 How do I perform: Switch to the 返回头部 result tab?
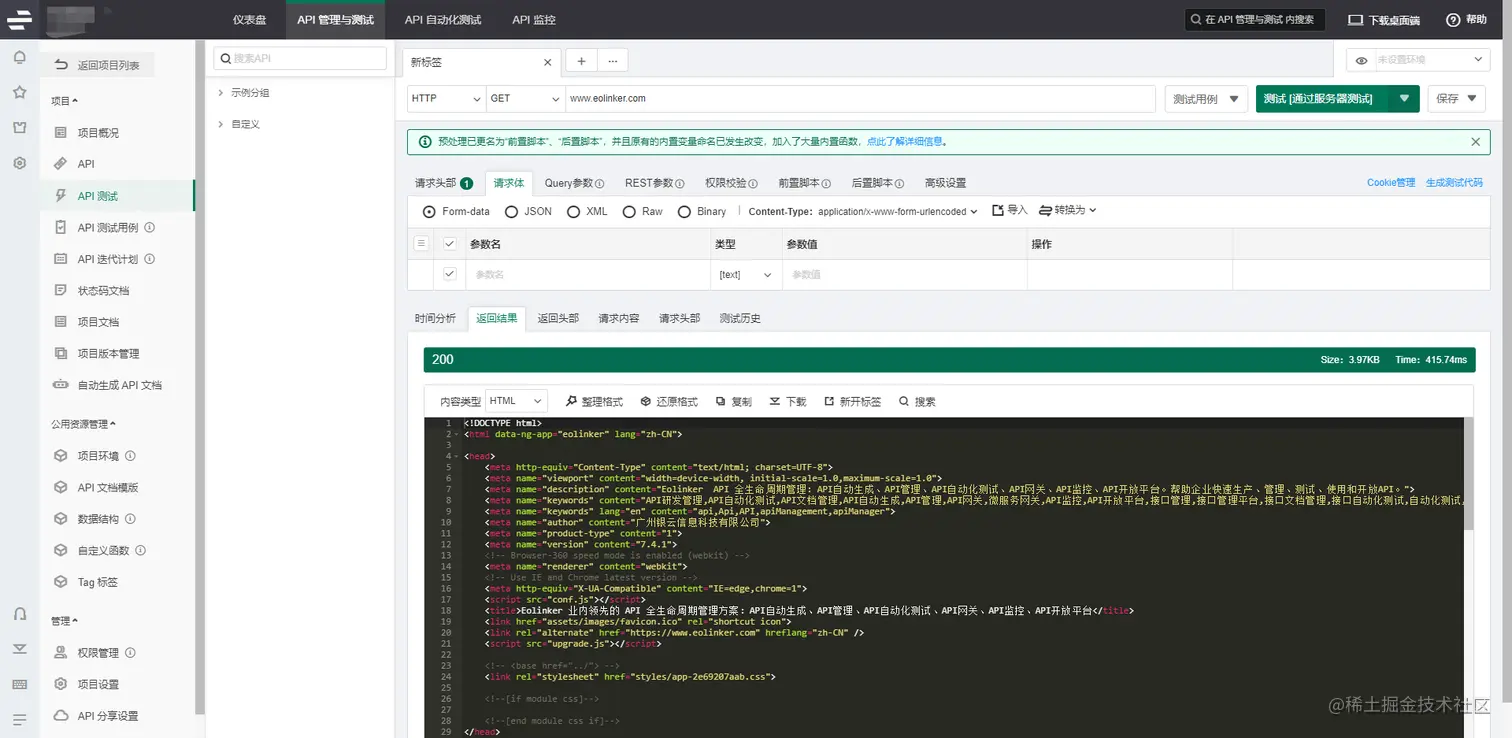pos(558,318)
